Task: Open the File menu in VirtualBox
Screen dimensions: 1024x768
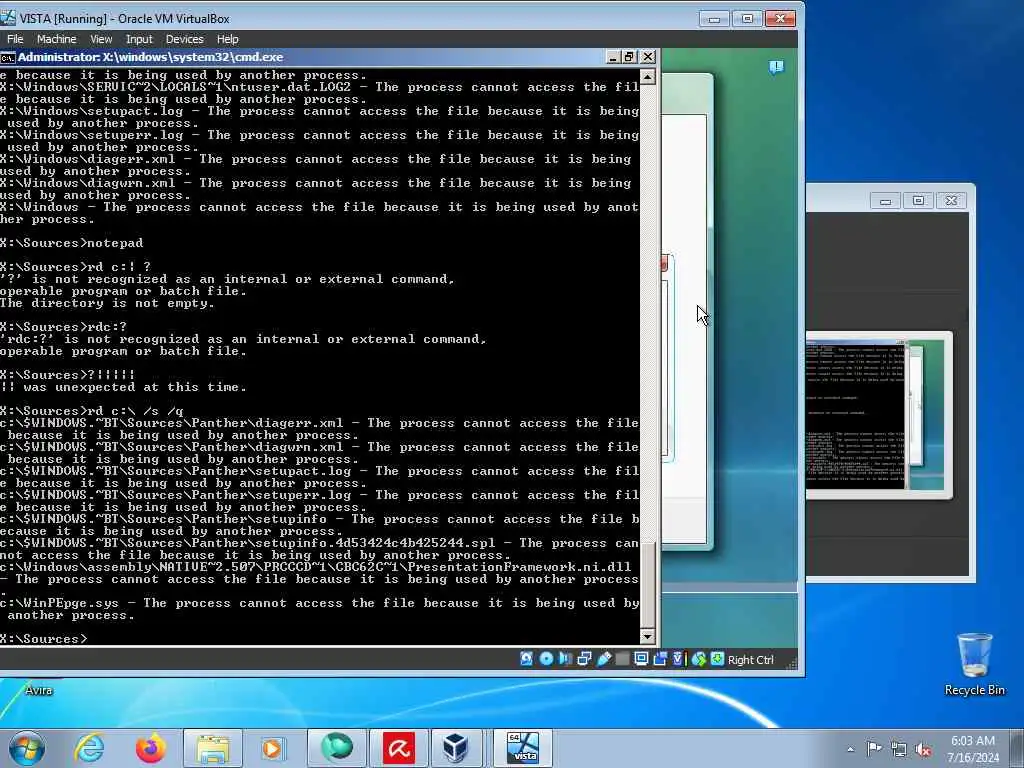Action: click(15, 39)
